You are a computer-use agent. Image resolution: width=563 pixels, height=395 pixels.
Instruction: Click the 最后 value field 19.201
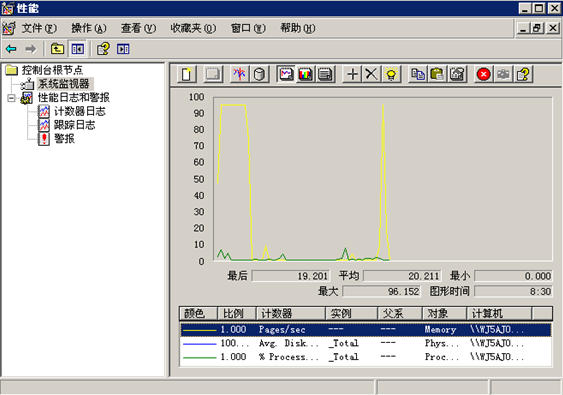coord(291,276)
